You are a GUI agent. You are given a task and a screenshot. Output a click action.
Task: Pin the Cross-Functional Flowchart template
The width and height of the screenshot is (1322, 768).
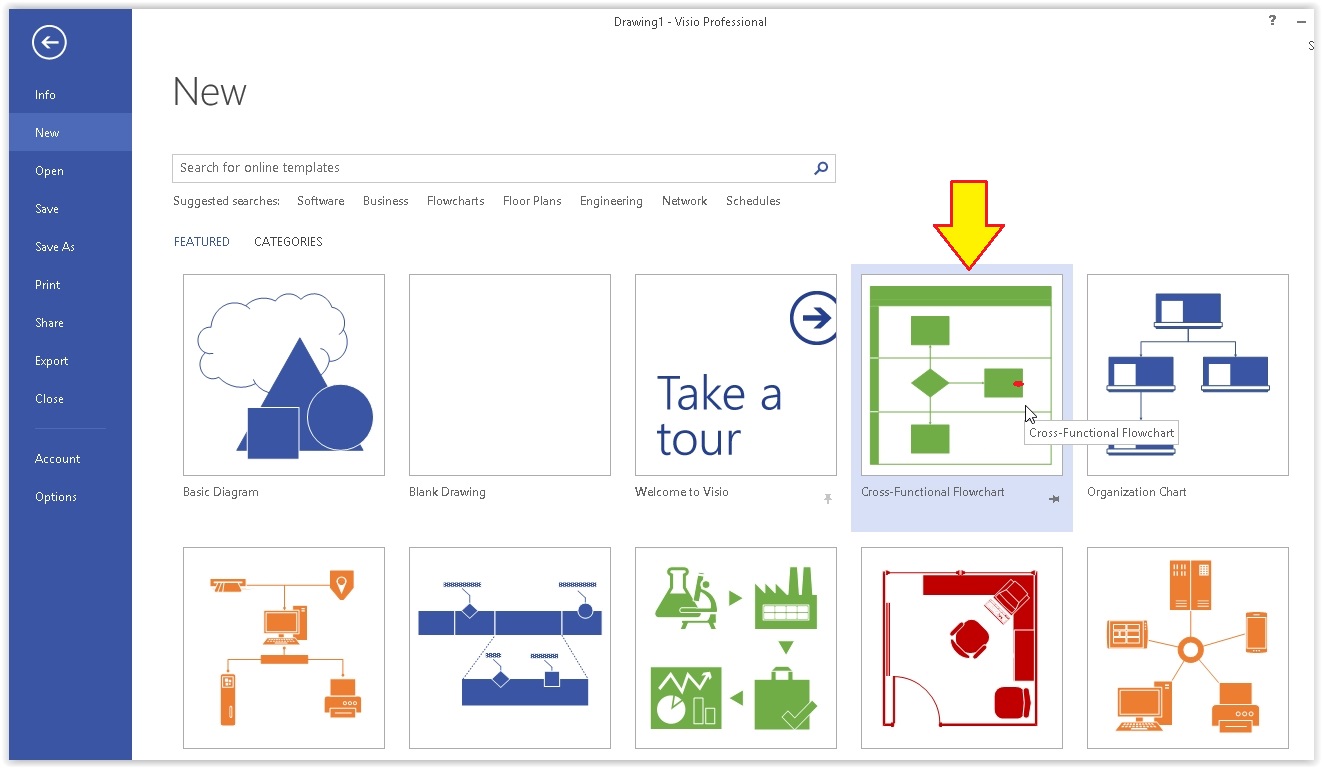pyautogui.click(x=1054, y=498)
